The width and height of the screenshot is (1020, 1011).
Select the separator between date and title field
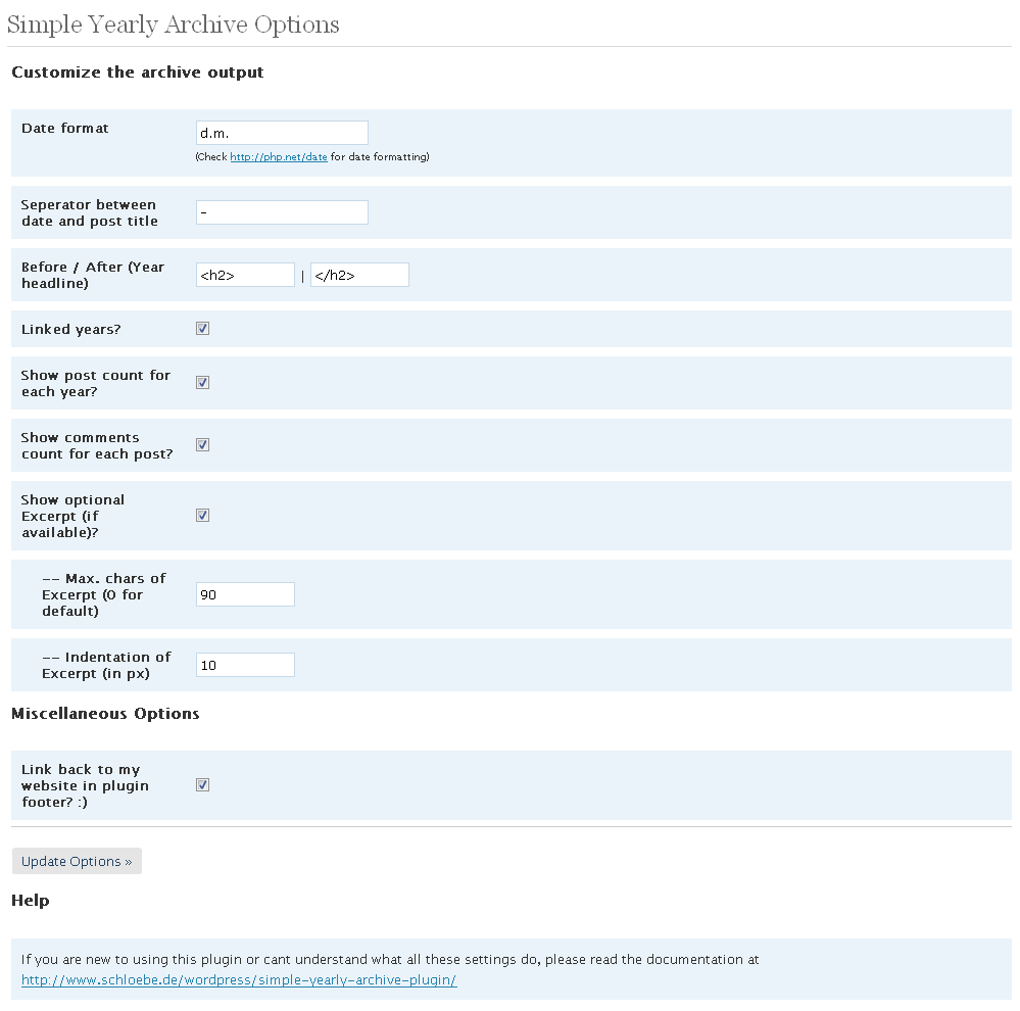click(x=282, y=211)
